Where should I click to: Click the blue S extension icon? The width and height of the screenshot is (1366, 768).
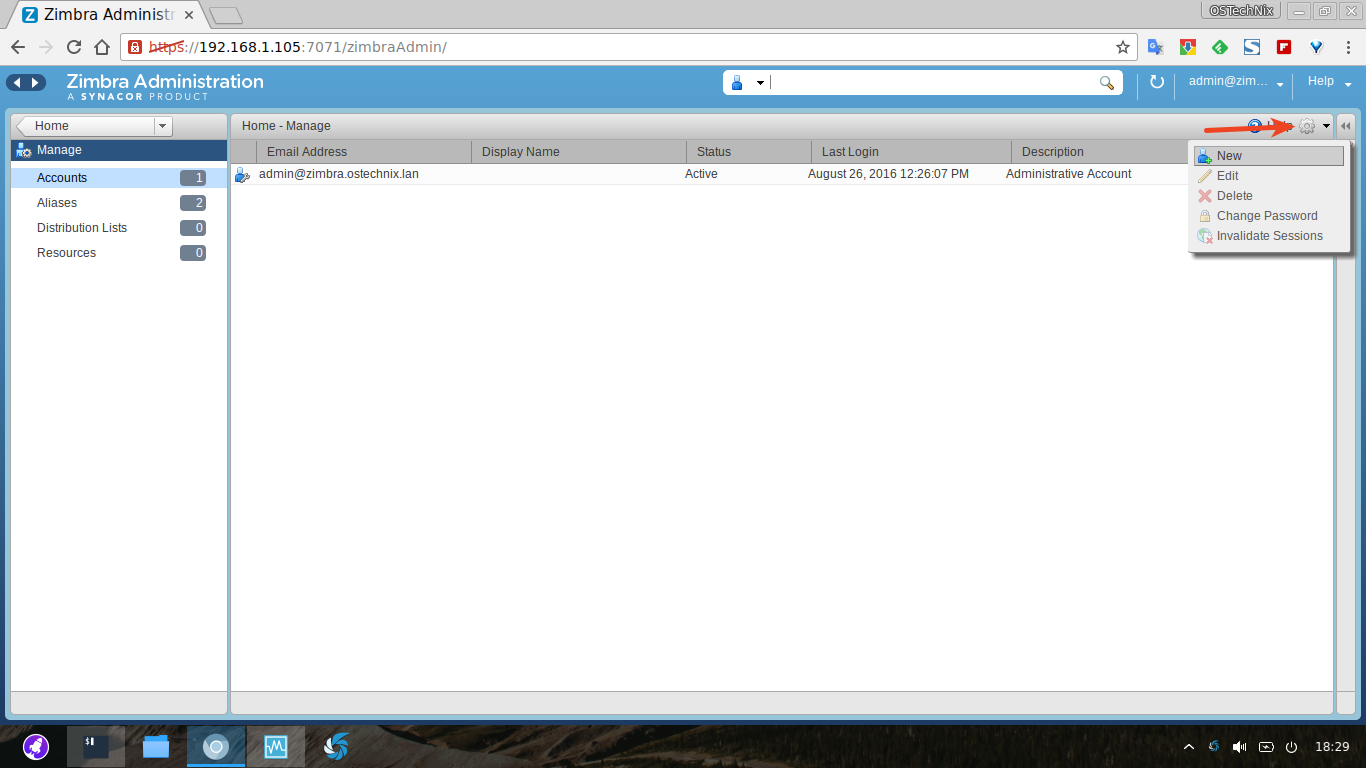point(1252,47)
